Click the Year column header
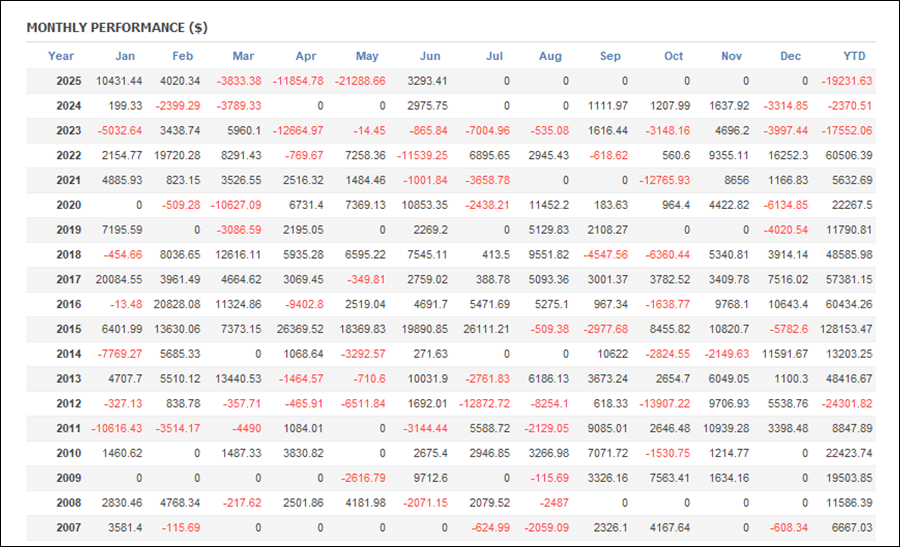Screen dimensions: 900x547 [x=61, y=56]
